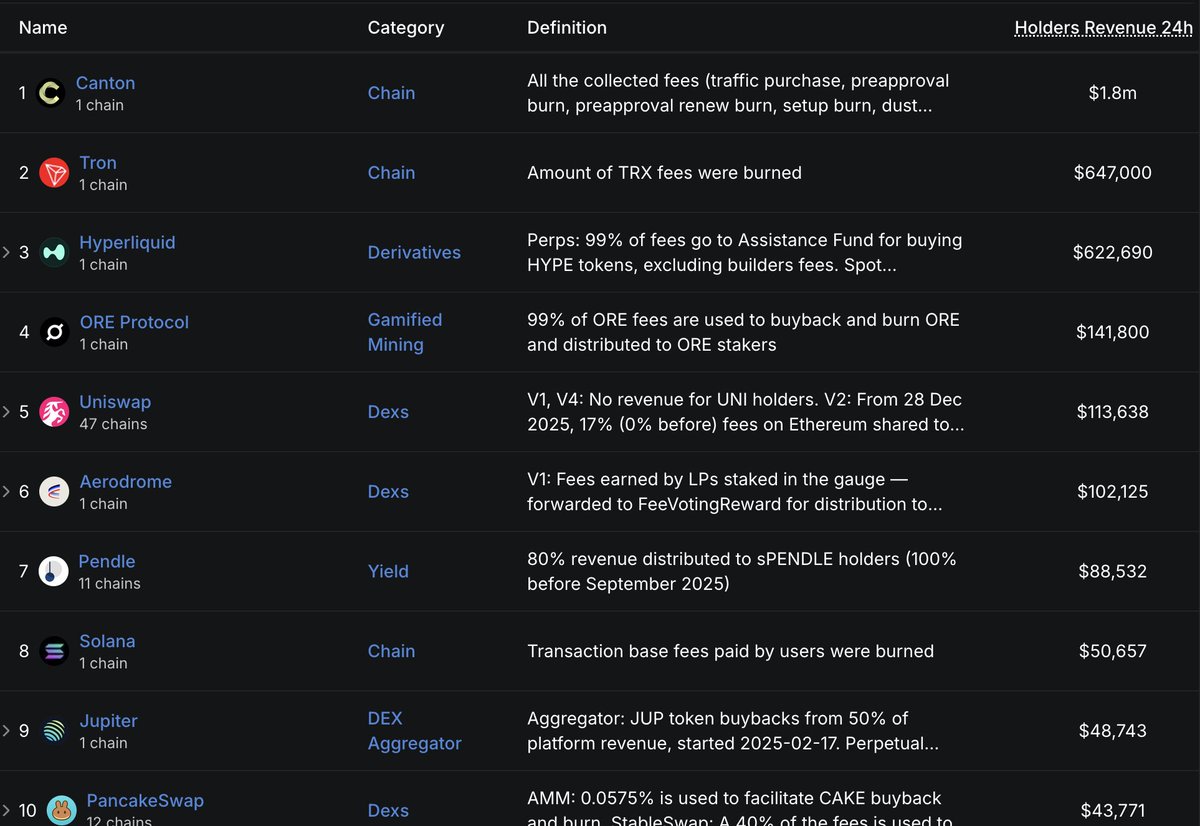Click Uniswap's "V1, V4: No revenue" definition
This screenshot has width=1200, height=826.
746,412
